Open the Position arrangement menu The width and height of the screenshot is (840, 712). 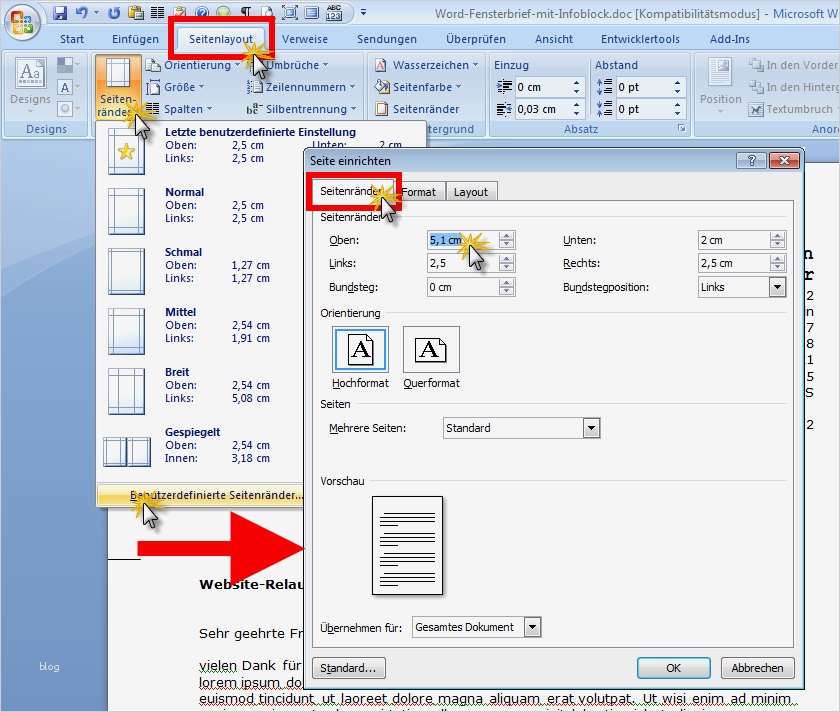720,86
